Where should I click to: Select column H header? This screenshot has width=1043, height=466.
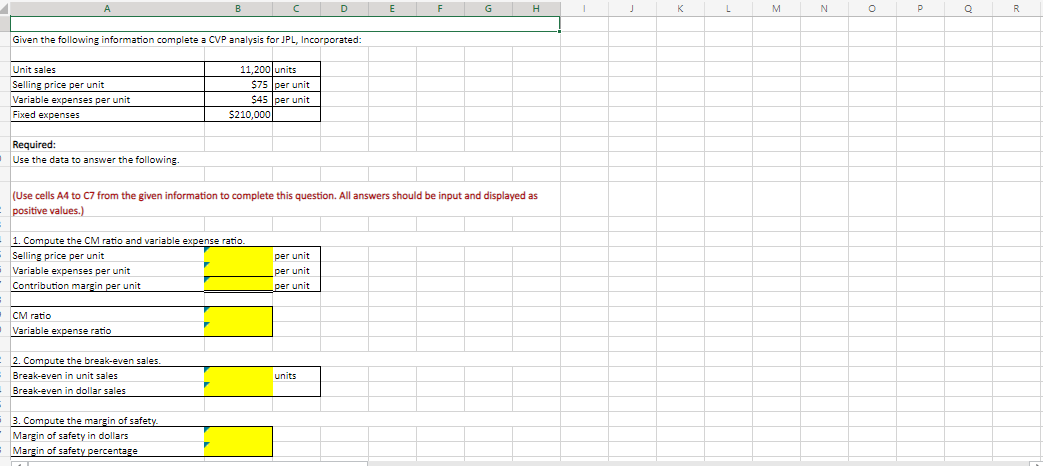coord(536,9)
